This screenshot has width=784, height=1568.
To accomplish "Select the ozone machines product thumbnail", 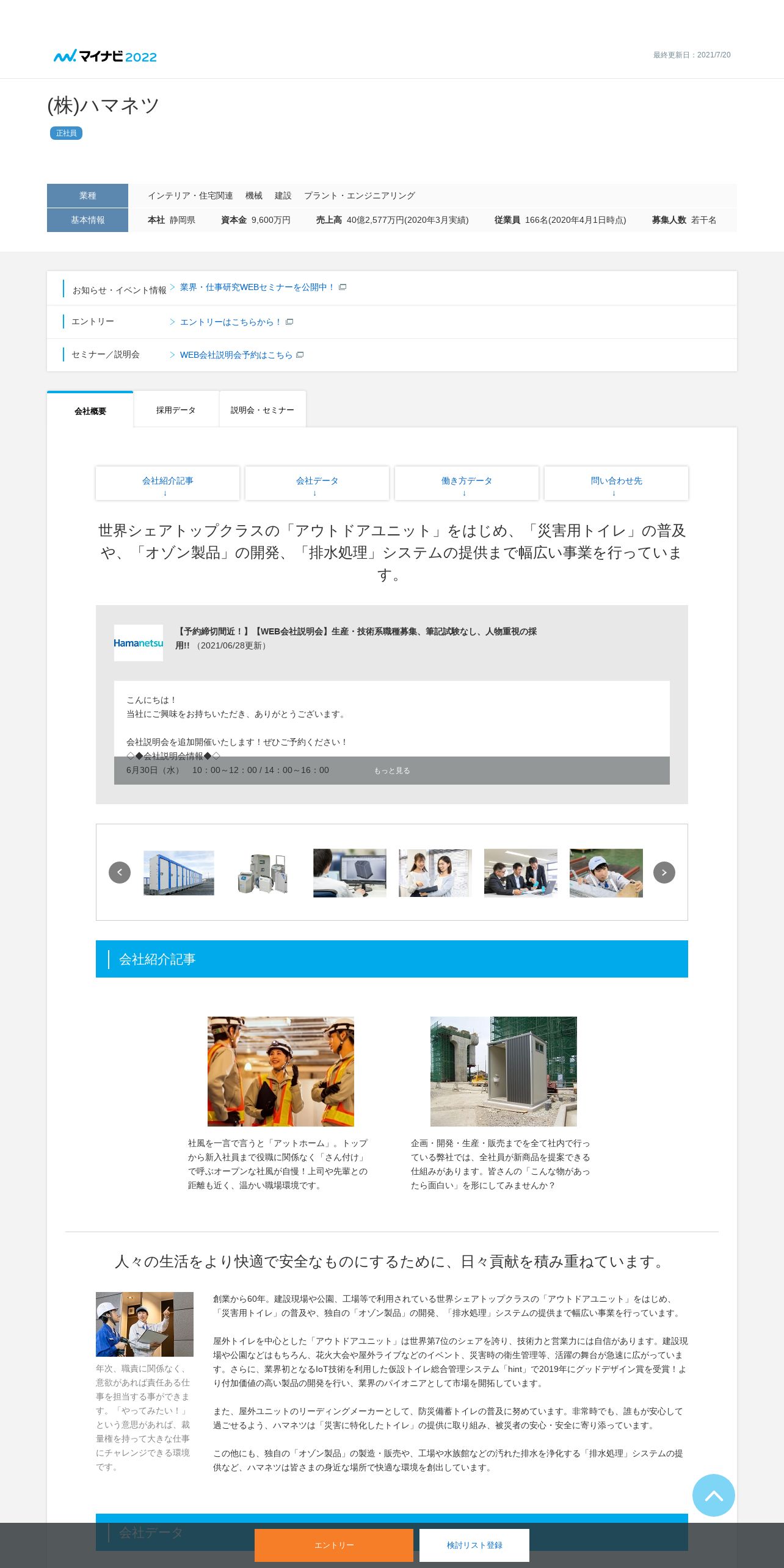I will pos(263,873).
